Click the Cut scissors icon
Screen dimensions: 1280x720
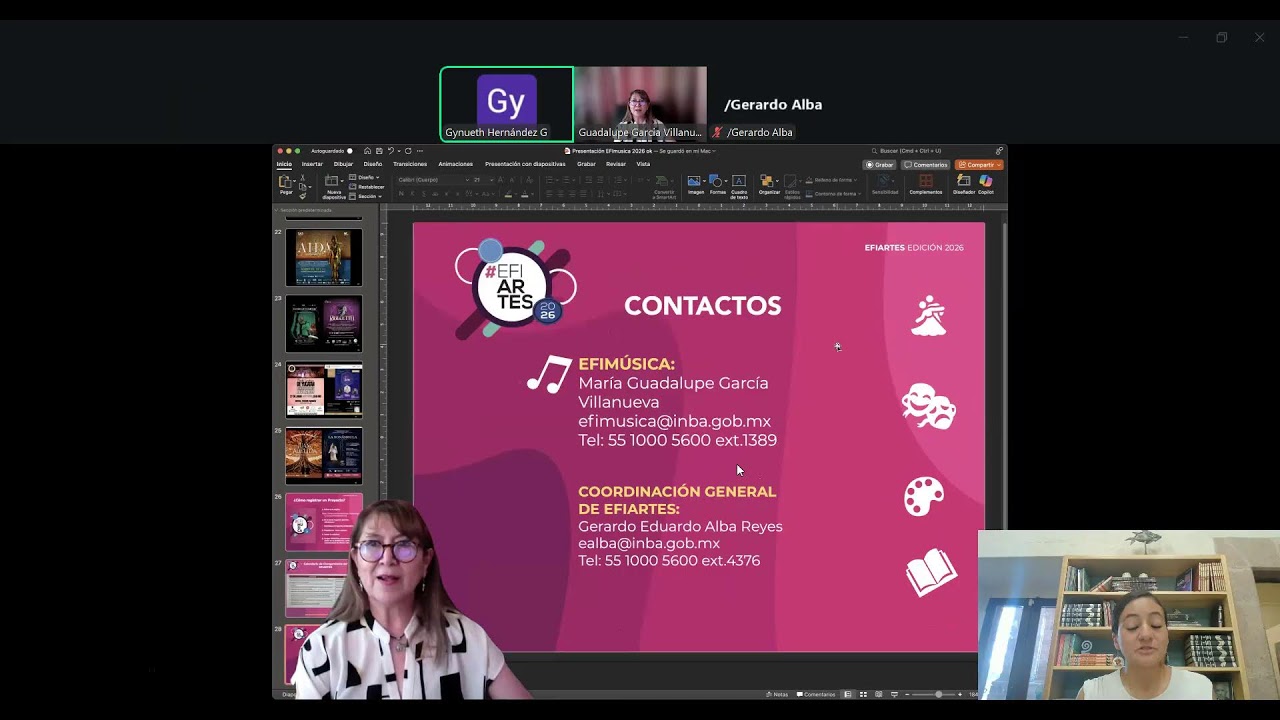tap(302, 177)
